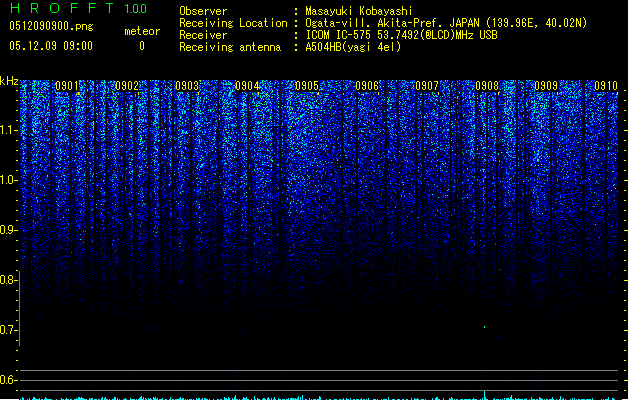
Task: Click the Receiving Location label
Action: pos(233,23)
